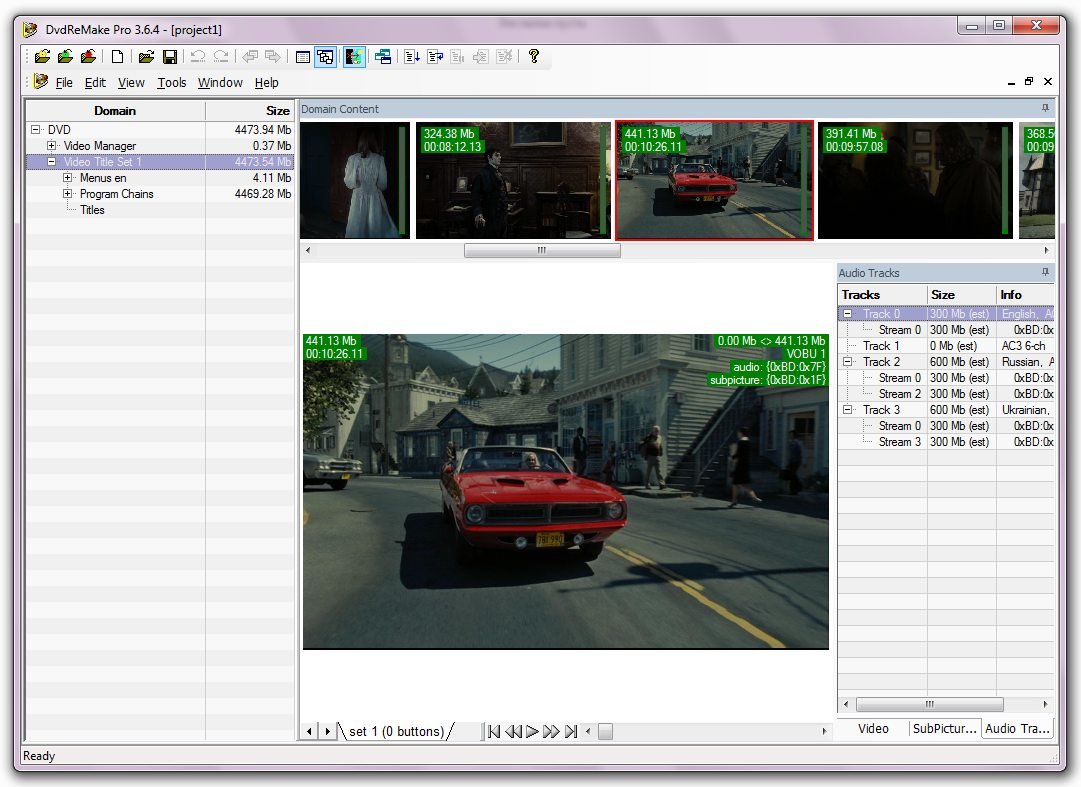Click the Info column header
The height and width of the screenshot is (787, 1081).
click(1025, 295)
